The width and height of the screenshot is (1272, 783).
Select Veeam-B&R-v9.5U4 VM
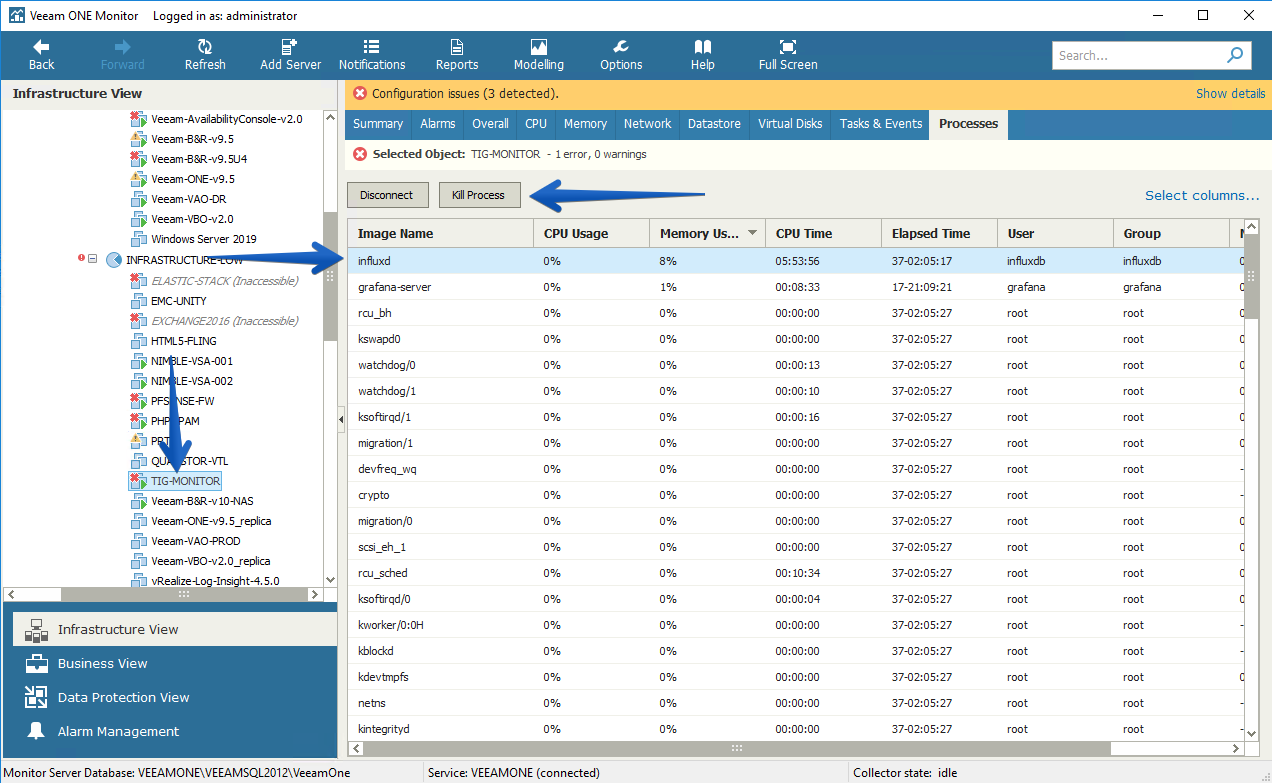tap(199, 159)
